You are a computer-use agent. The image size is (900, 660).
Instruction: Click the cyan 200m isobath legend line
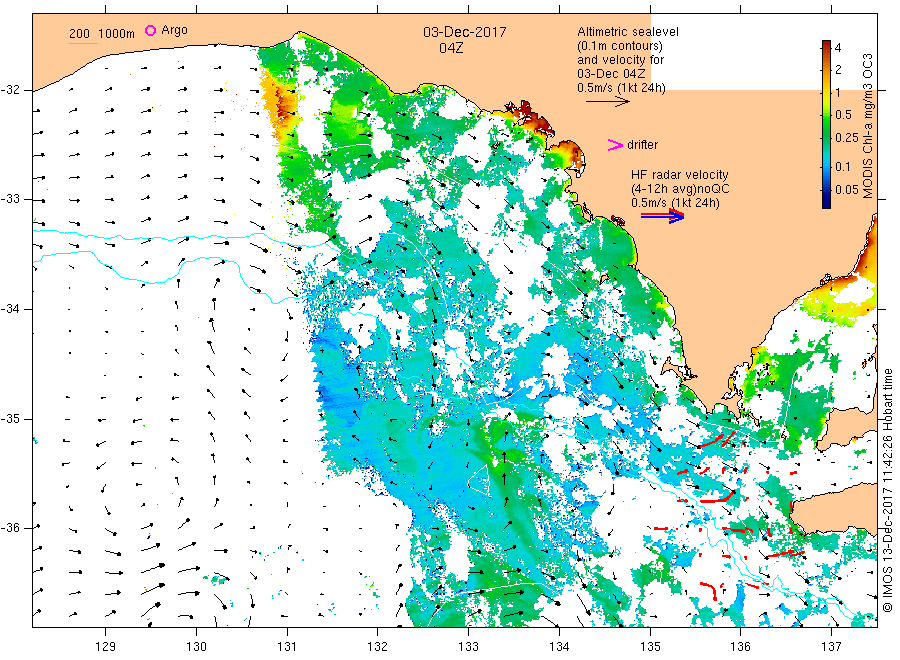point(83,44)
